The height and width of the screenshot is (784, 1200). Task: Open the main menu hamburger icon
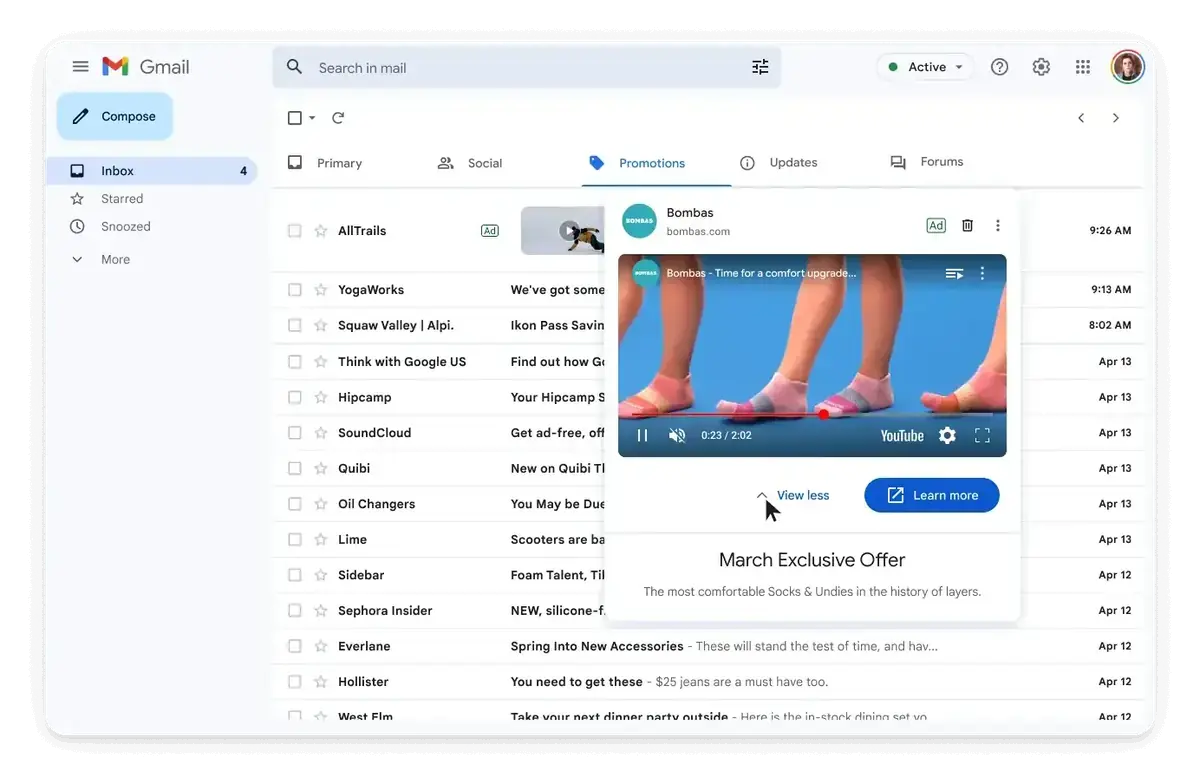tap(81, 67)
